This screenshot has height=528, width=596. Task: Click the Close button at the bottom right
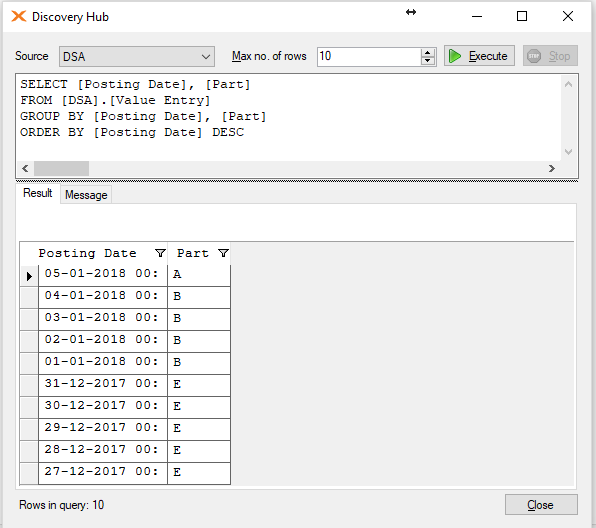[541, 505]
